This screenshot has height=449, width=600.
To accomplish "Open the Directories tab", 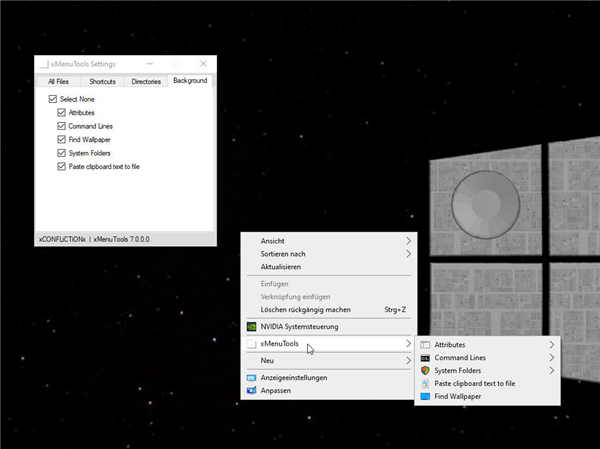I will 145,81.
